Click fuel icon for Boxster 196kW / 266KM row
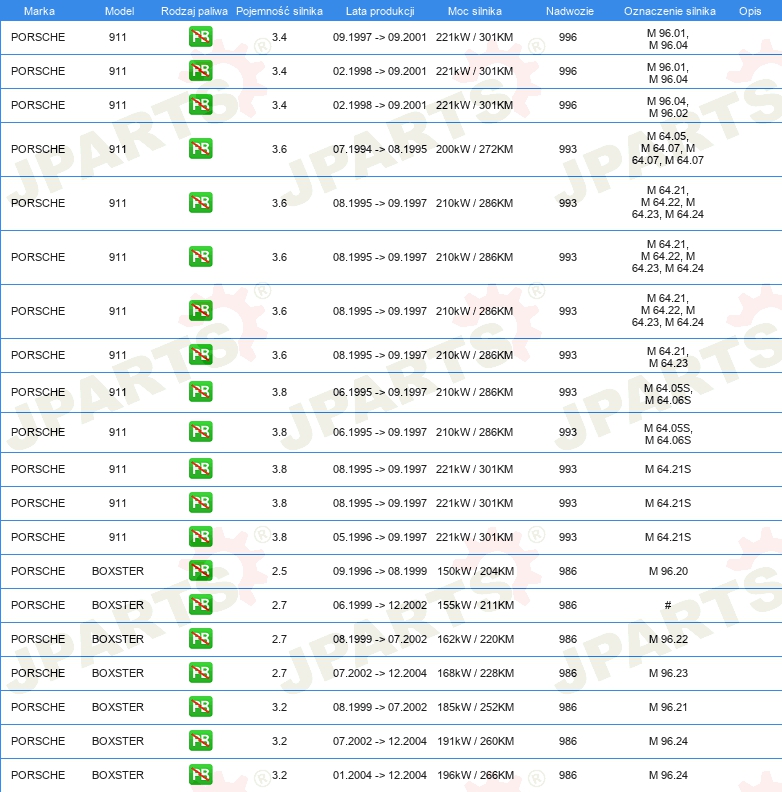Screen dimensions: 782x792 click(201, 775)
